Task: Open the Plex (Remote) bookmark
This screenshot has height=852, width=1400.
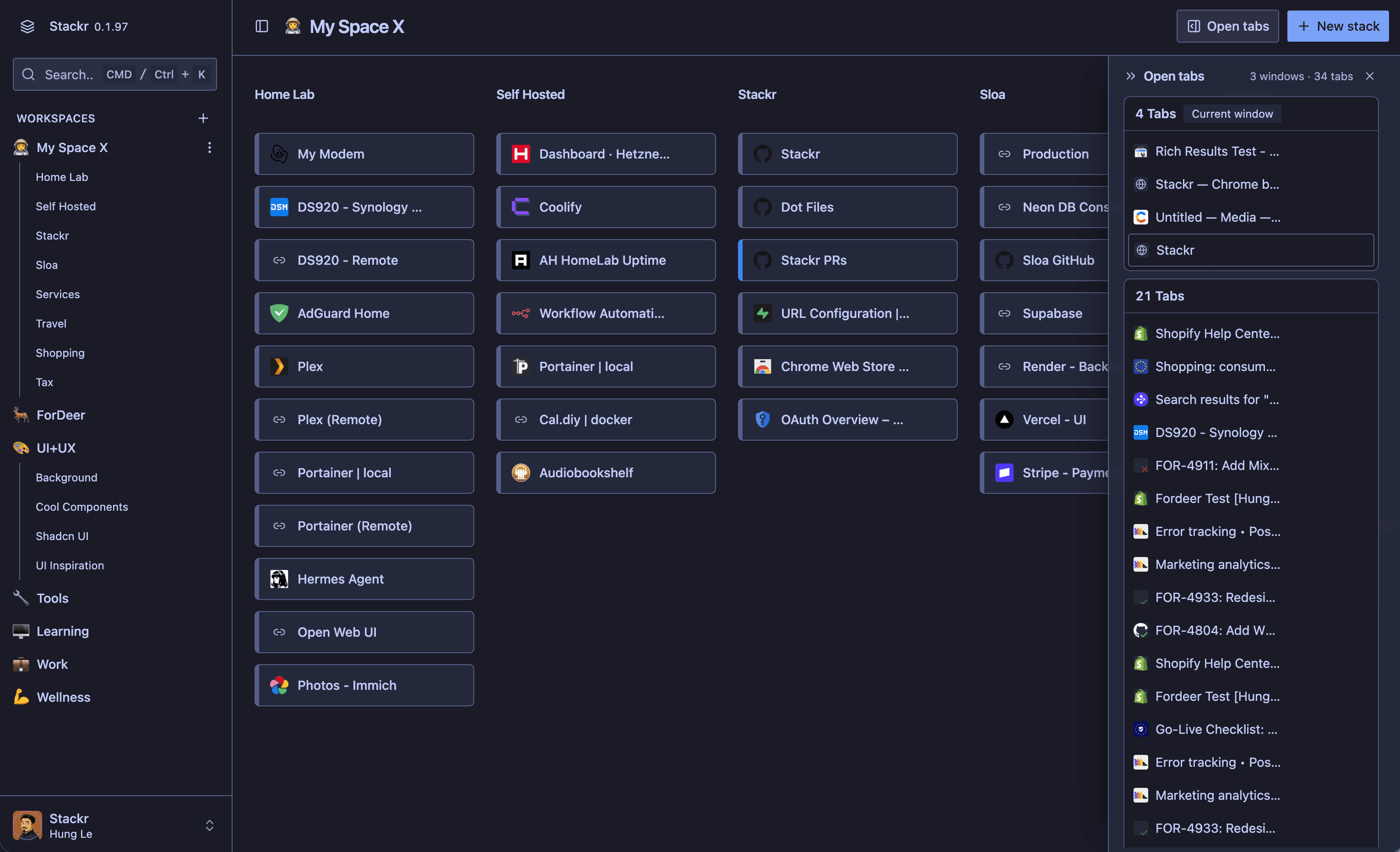Action: [x=364, y=420]
